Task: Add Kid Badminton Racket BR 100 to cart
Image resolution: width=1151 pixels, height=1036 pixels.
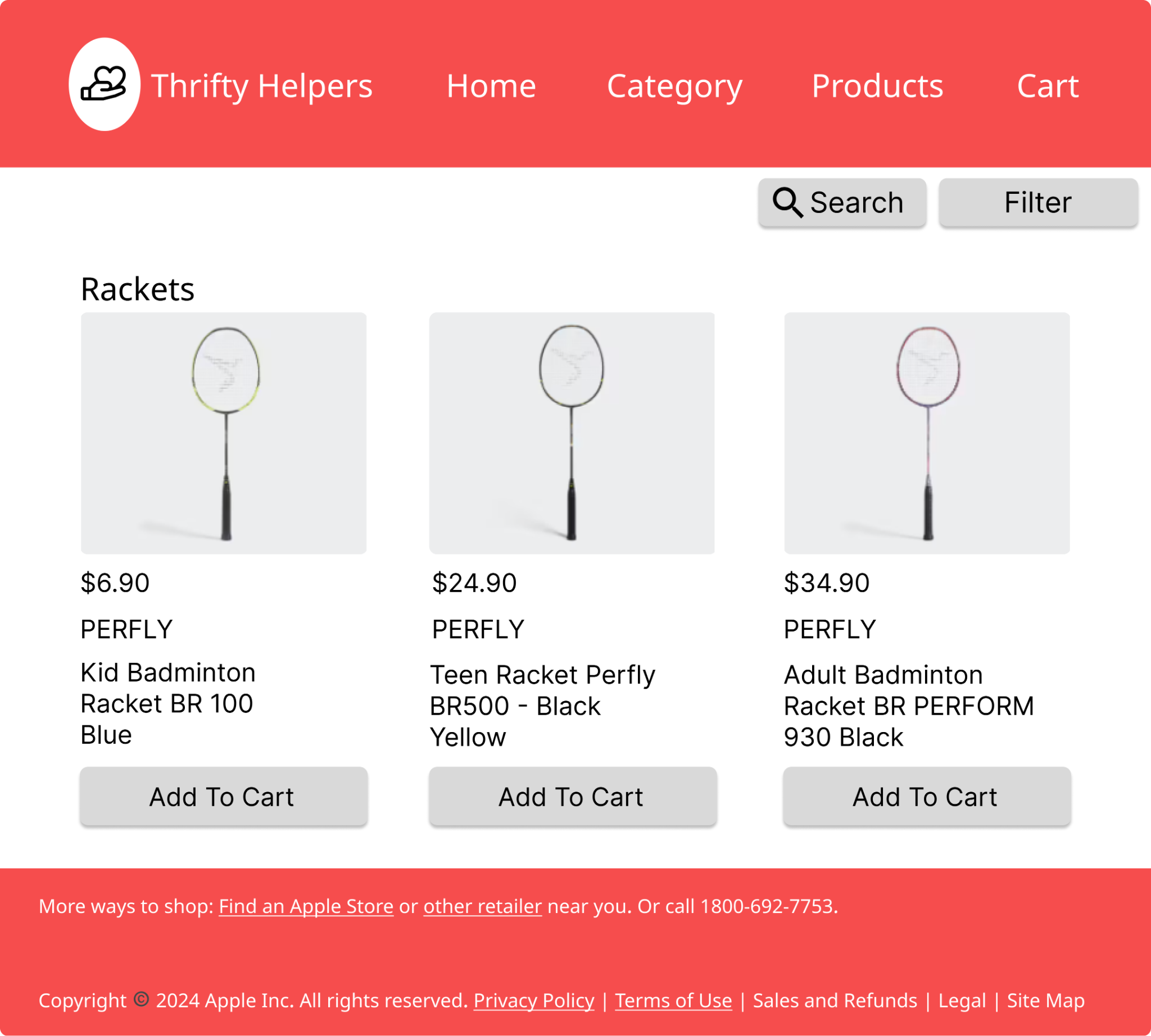Action: (223, 796)
